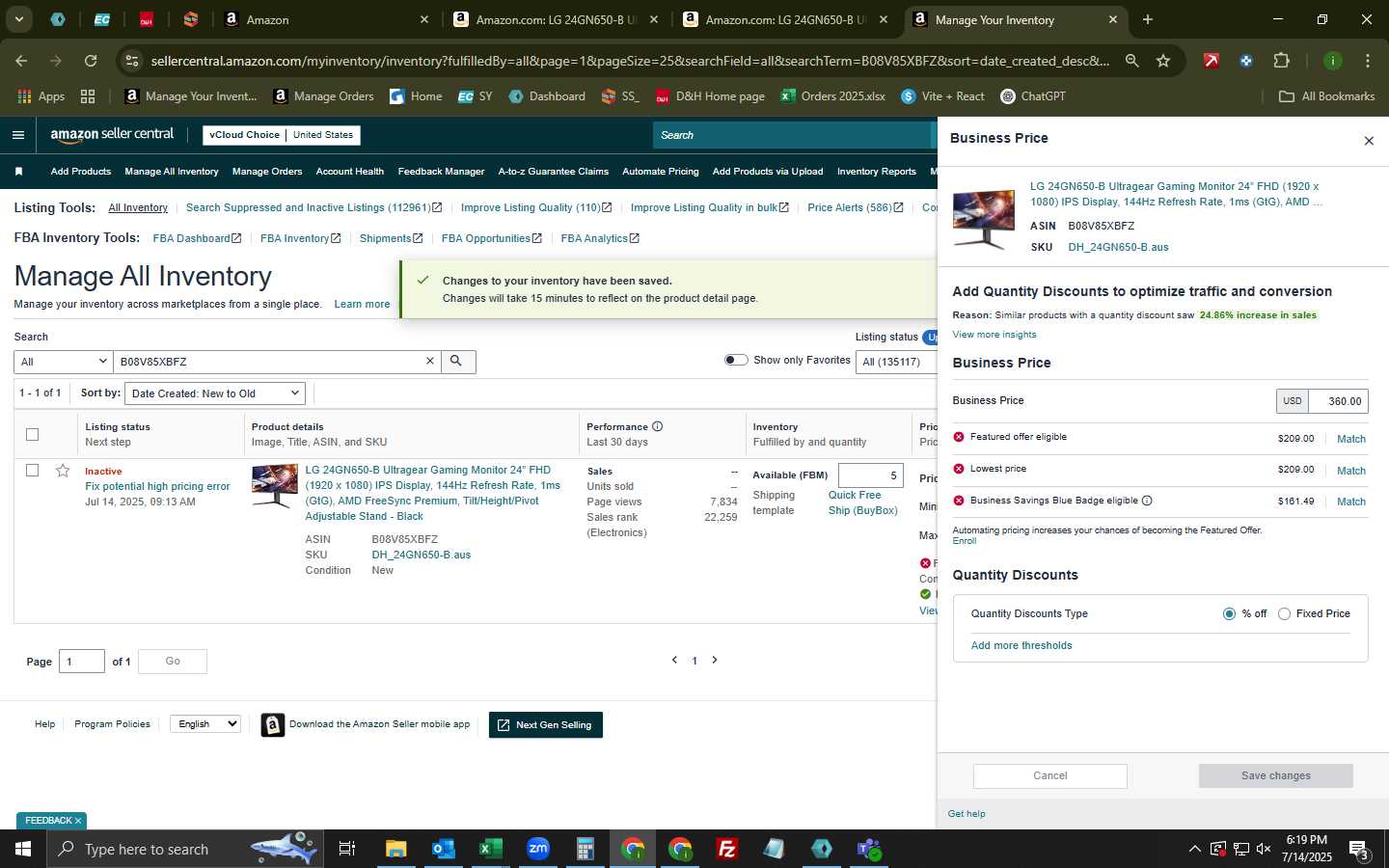Image resolution: width=1389 pixels, height=868 pixels.
Task: Tick the select-all checkbox in table header
Action: (32, 434)
